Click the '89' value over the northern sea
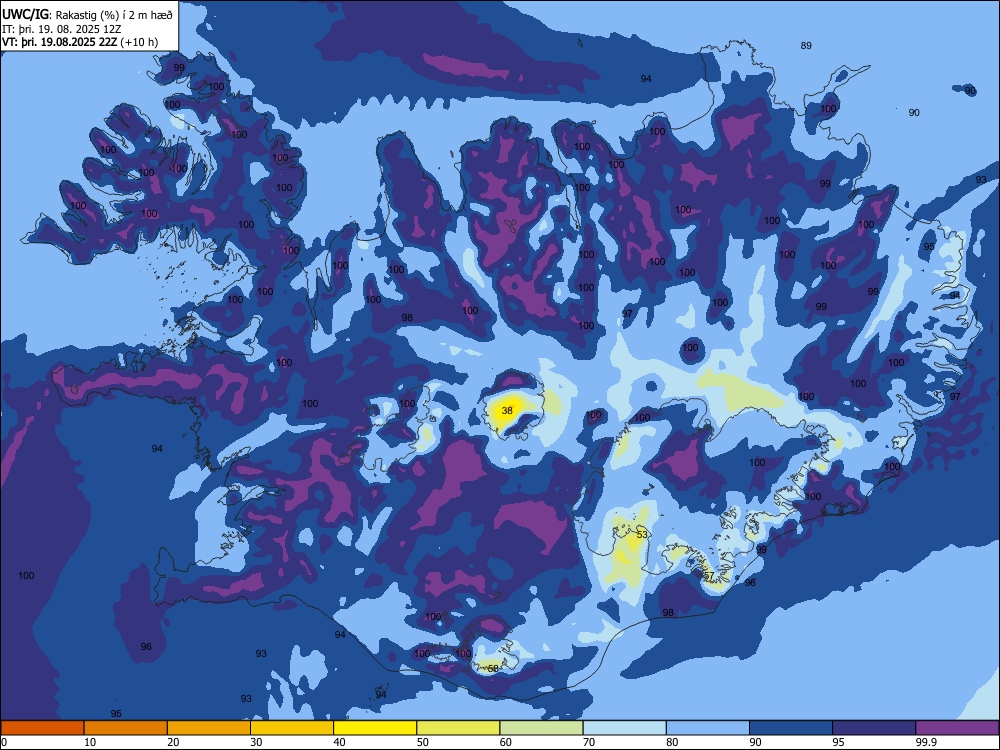Screen dimensions: 1000x750 point(806,45)
